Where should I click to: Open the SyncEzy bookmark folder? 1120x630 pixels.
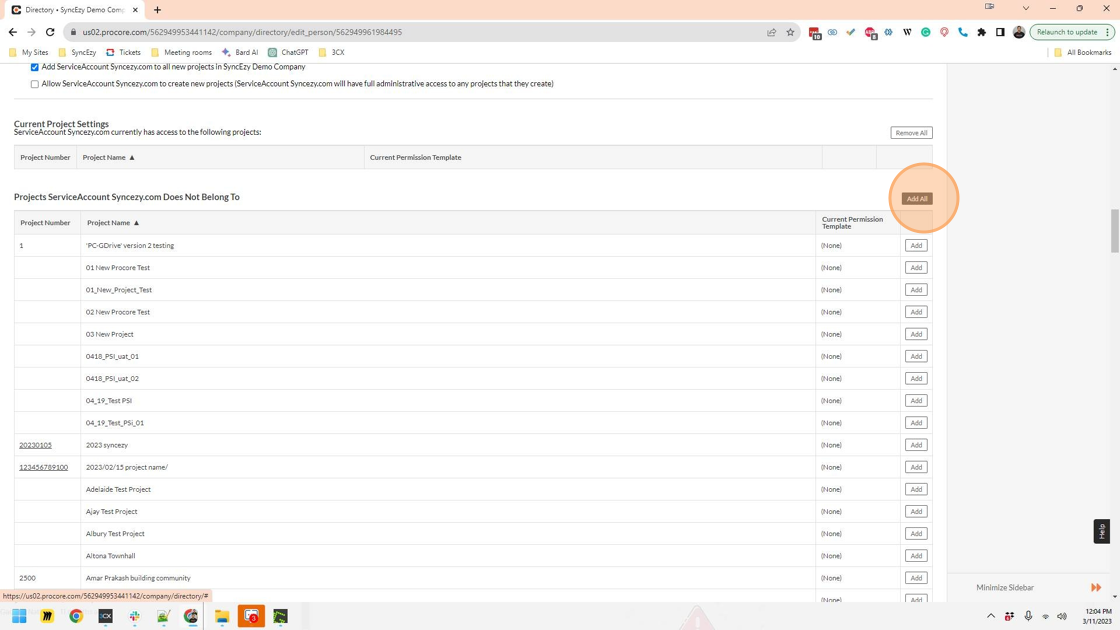tap(77, 52)
